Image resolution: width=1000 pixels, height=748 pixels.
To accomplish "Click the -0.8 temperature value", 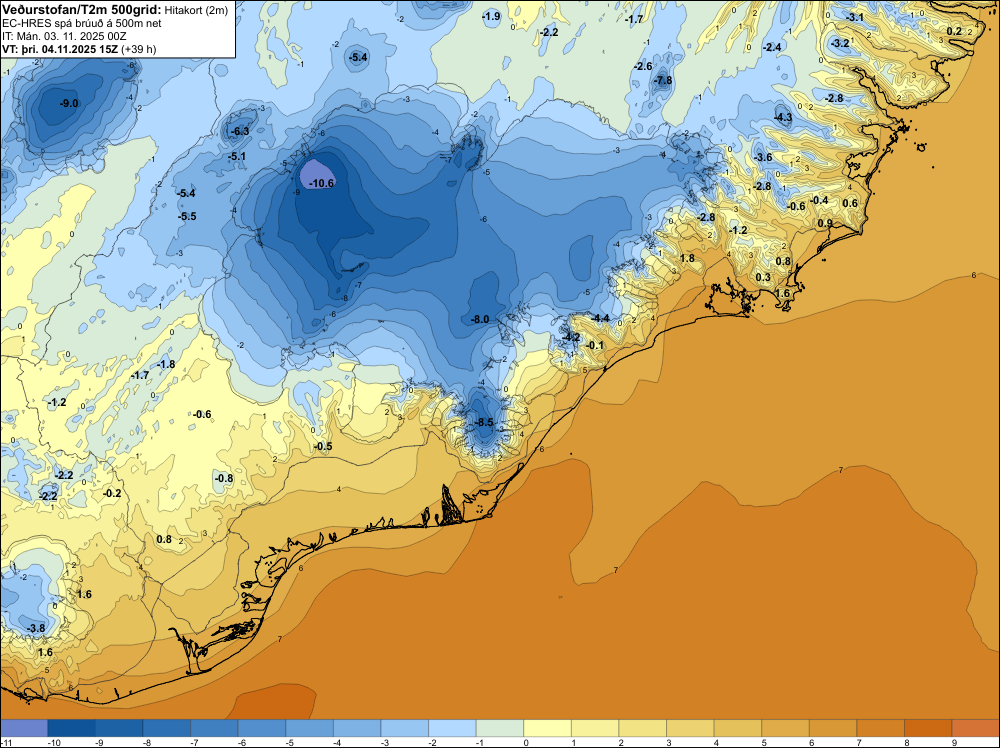I will click(223, 478).
